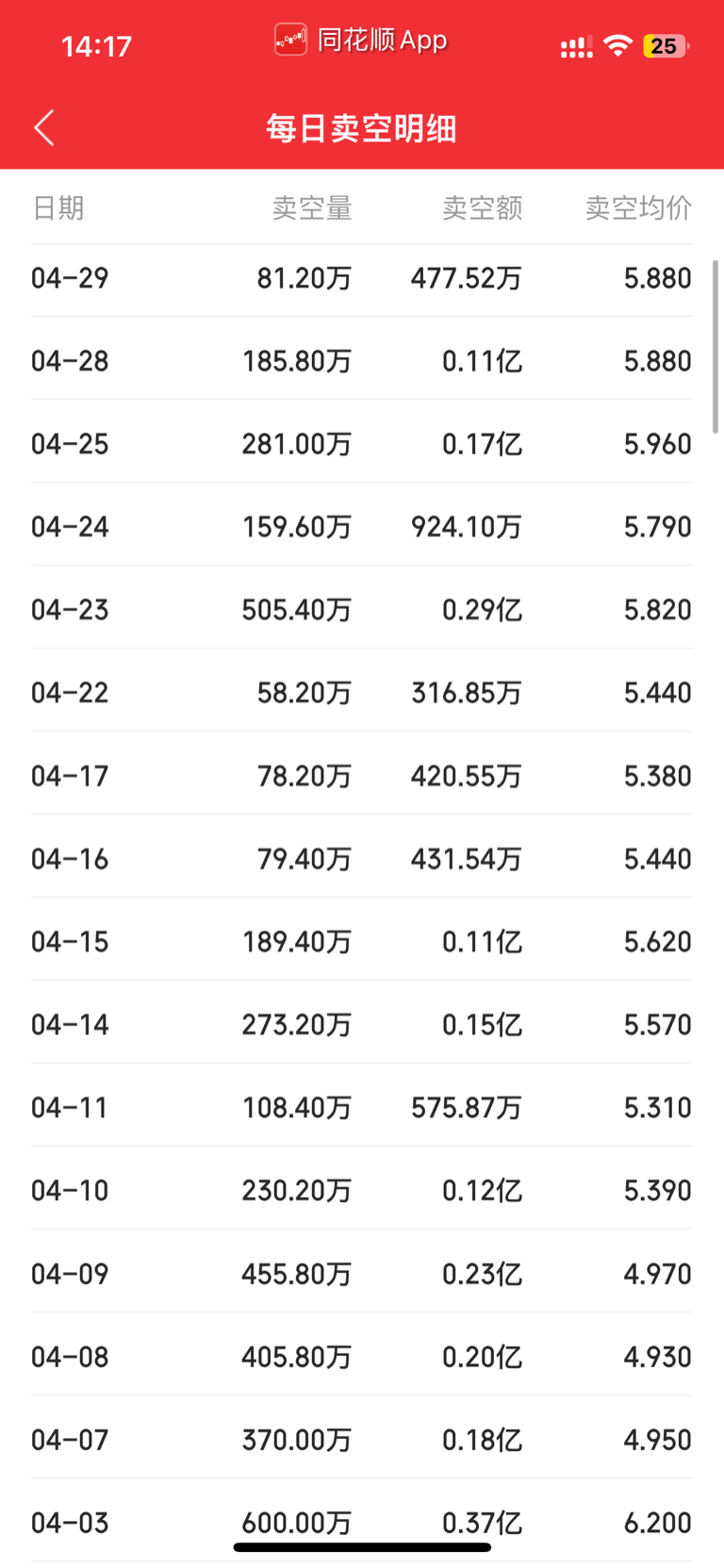The image size is (724, 1568).
Task: Tap the battery indicator showing 25
Action: (x=666, y=45)
